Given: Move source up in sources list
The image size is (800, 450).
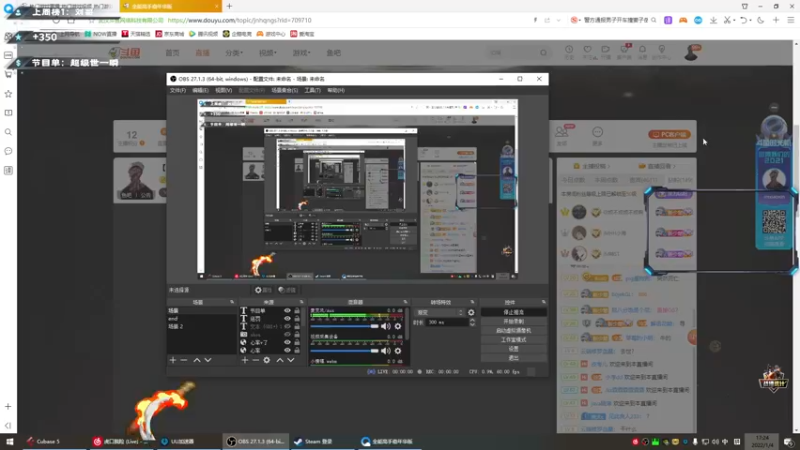Looking at the screenshot, I should tap(280, 360).
